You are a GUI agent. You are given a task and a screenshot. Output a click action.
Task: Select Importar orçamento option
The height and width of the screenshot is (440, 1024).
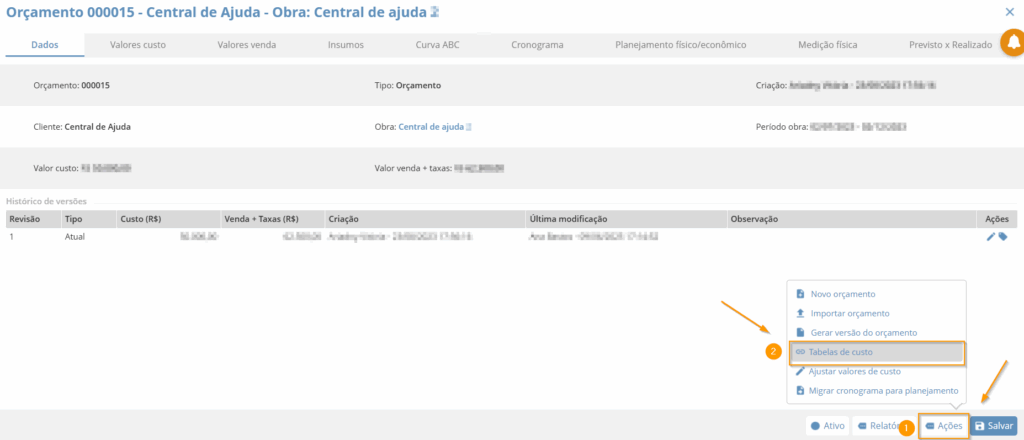[849, 313]
